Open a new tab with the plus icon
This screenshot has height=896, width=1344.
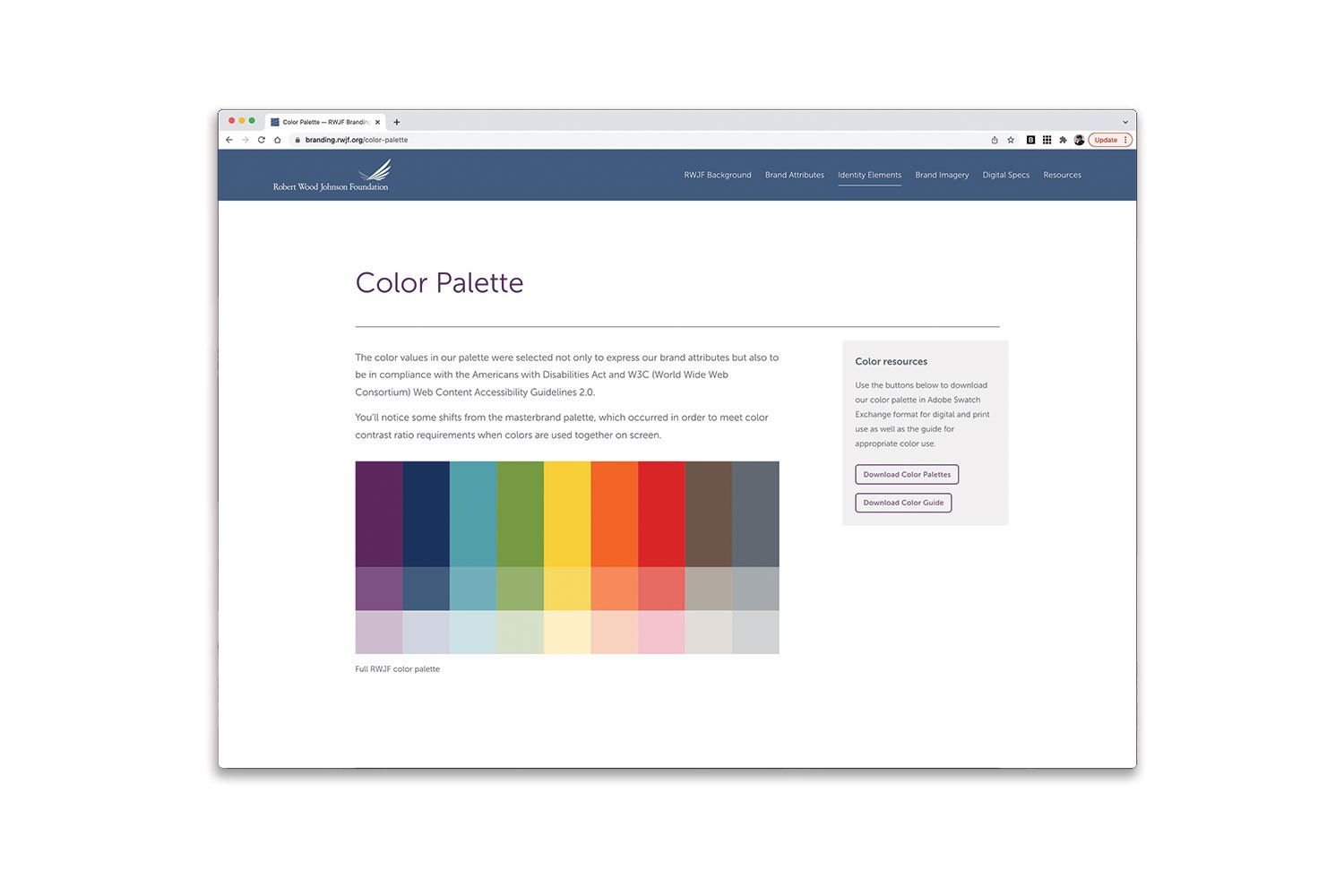pyautogui.click(x=397, y=122)
